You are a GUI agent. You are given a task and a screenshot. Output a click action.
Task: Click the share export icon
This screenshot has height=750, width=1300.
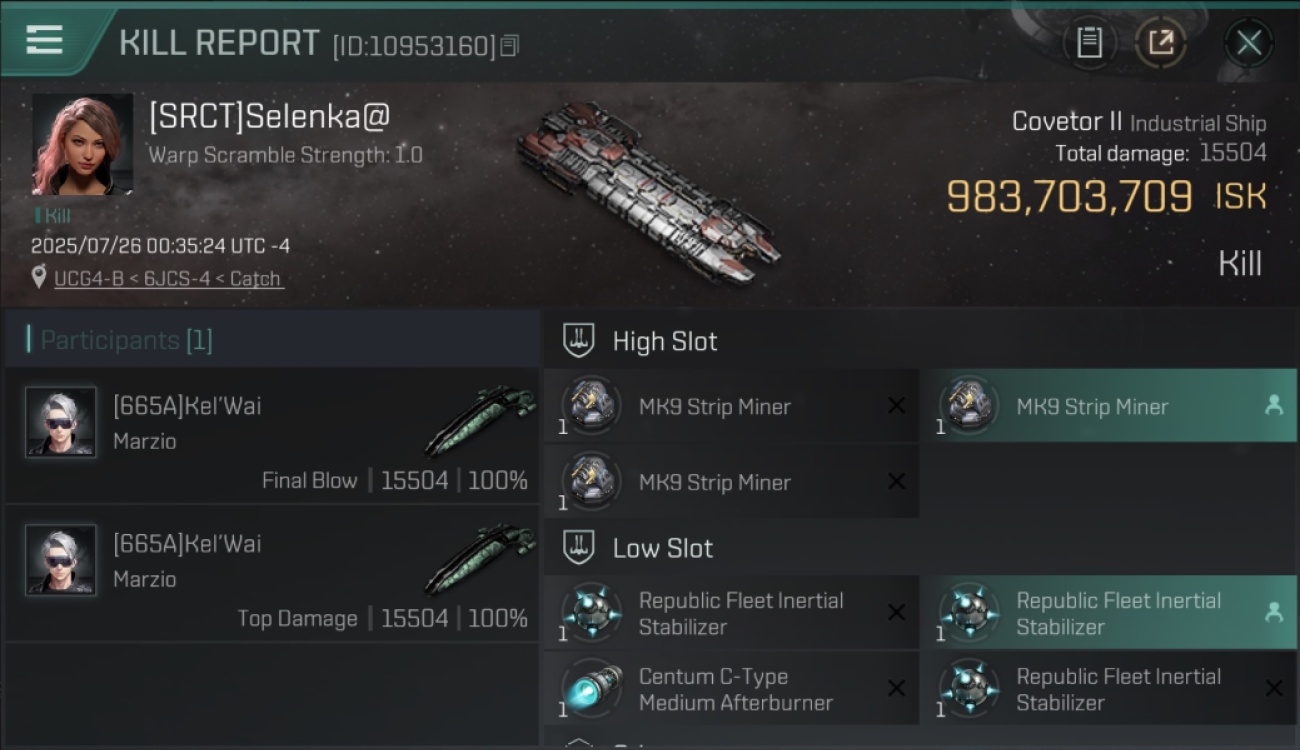click(x=1161, y=43)
